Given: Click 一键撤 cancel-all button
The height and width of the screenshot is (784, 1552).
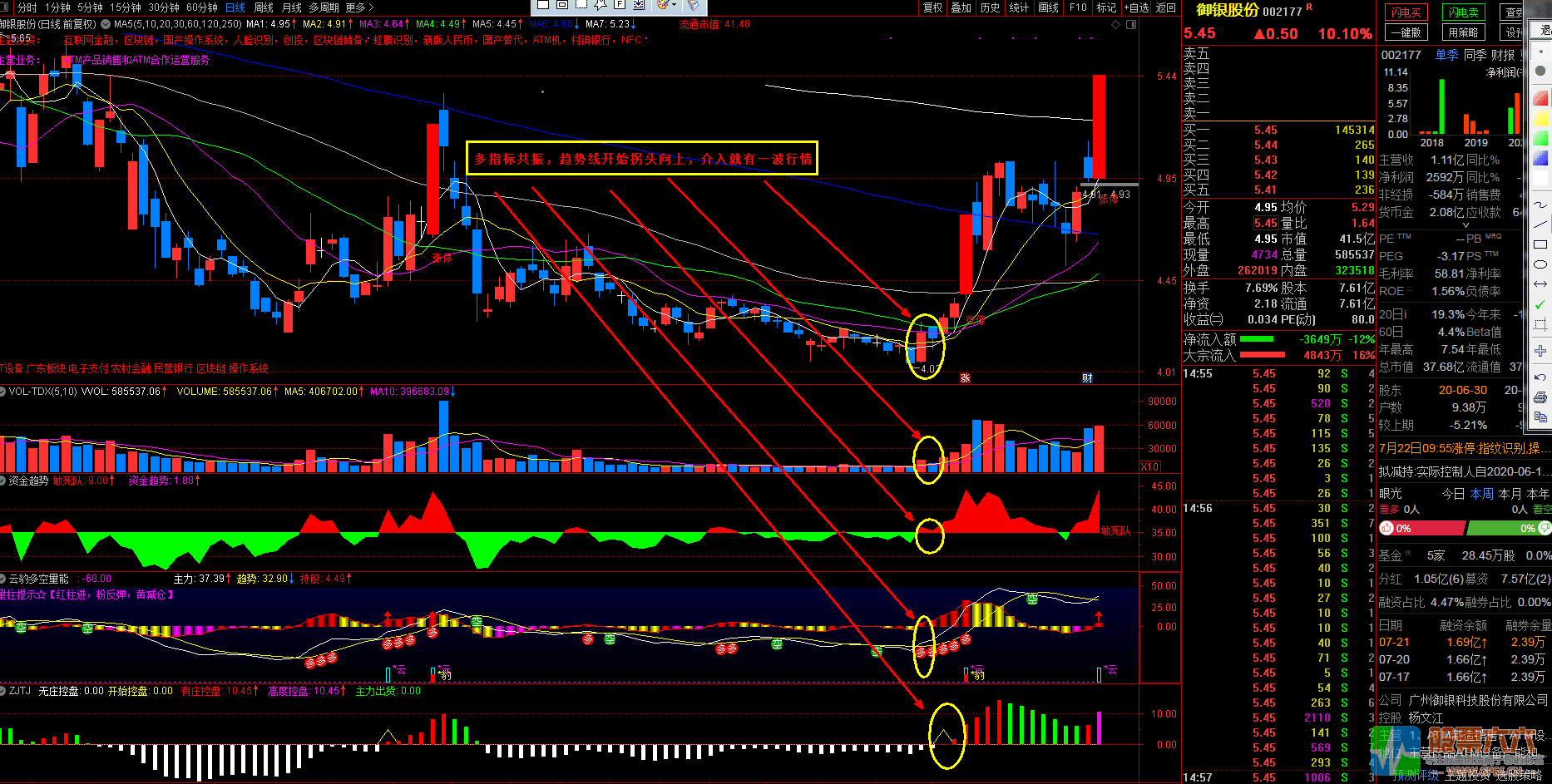Looking at the screenshot, I should (1406, 32).
